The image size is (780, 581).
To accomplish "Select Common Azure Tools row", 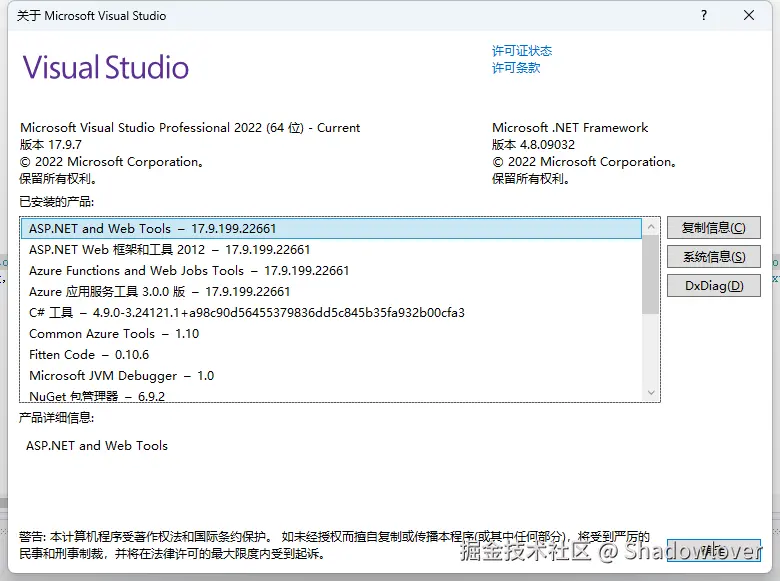I will tap(331, 333).
